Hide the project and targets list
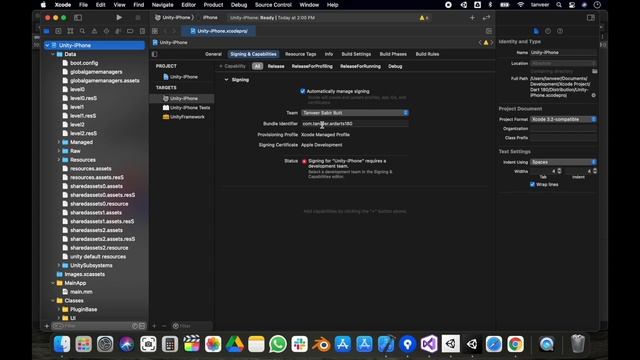The image size is (640, 360). [x=154, y=54]
